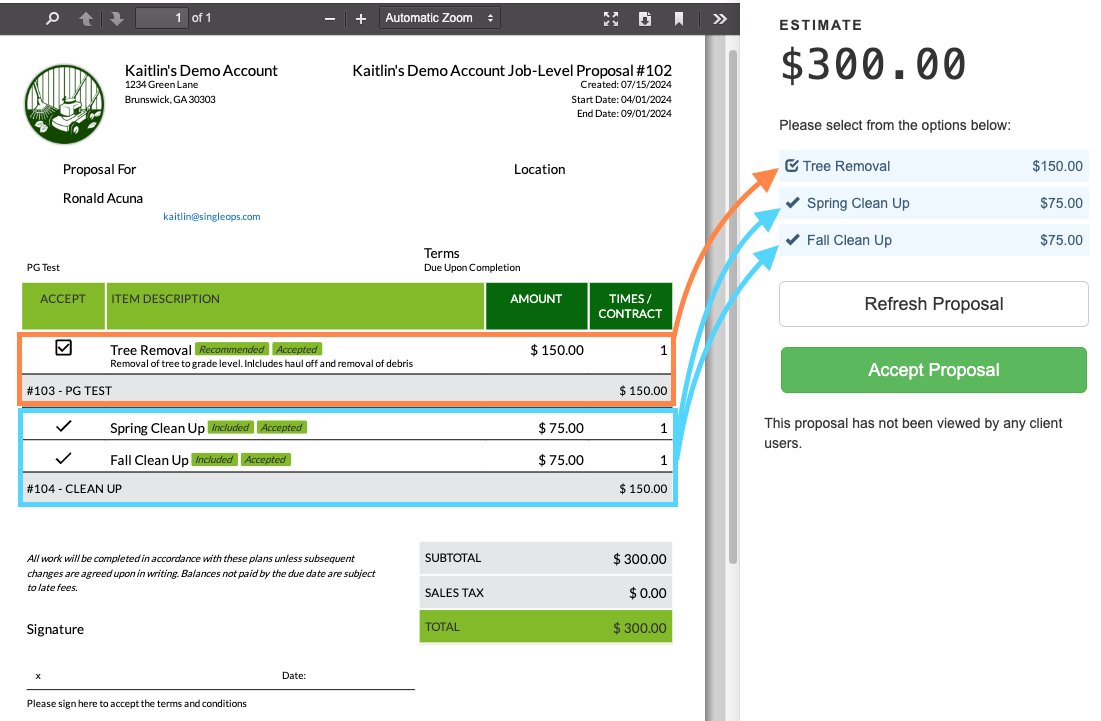Viewport: 1101px width, 721px height.
Task: Click the page number input field
Action: (161, 18)
